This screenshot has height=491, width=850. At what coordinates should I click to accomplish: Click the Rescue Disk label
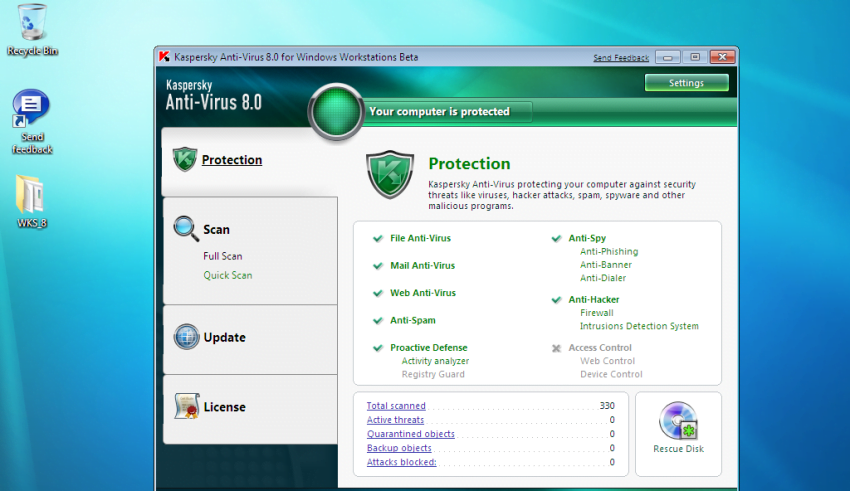pyautogui.click(x=678, y=449)
